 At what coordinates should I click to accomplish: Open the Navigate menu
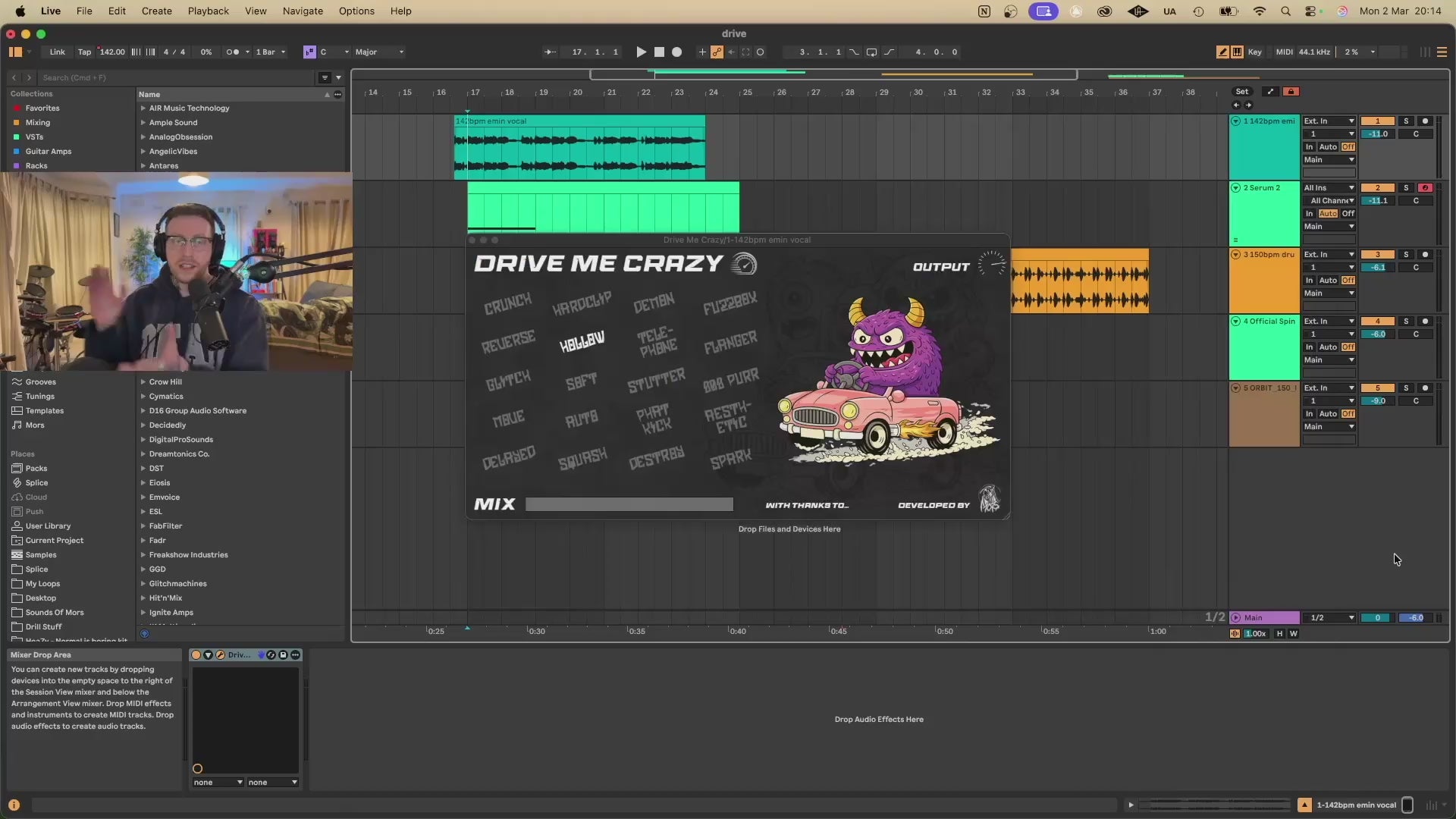coord(303,11)
